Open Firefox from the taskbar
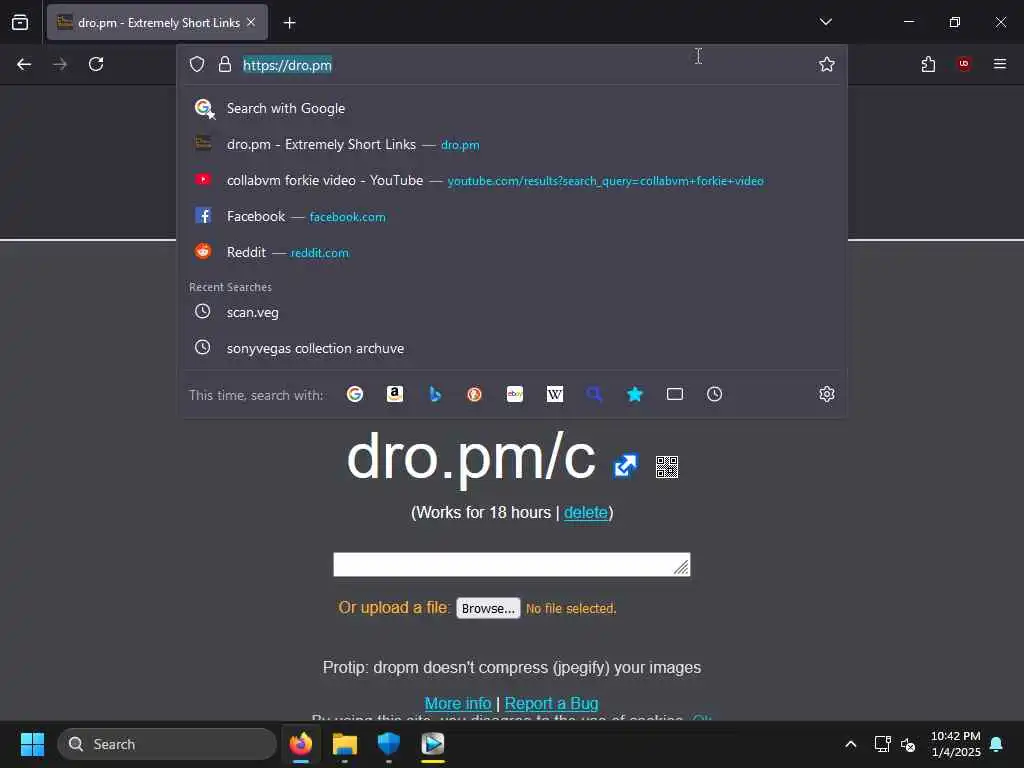The image size is (1024, 768). click(x=301, y=744)
